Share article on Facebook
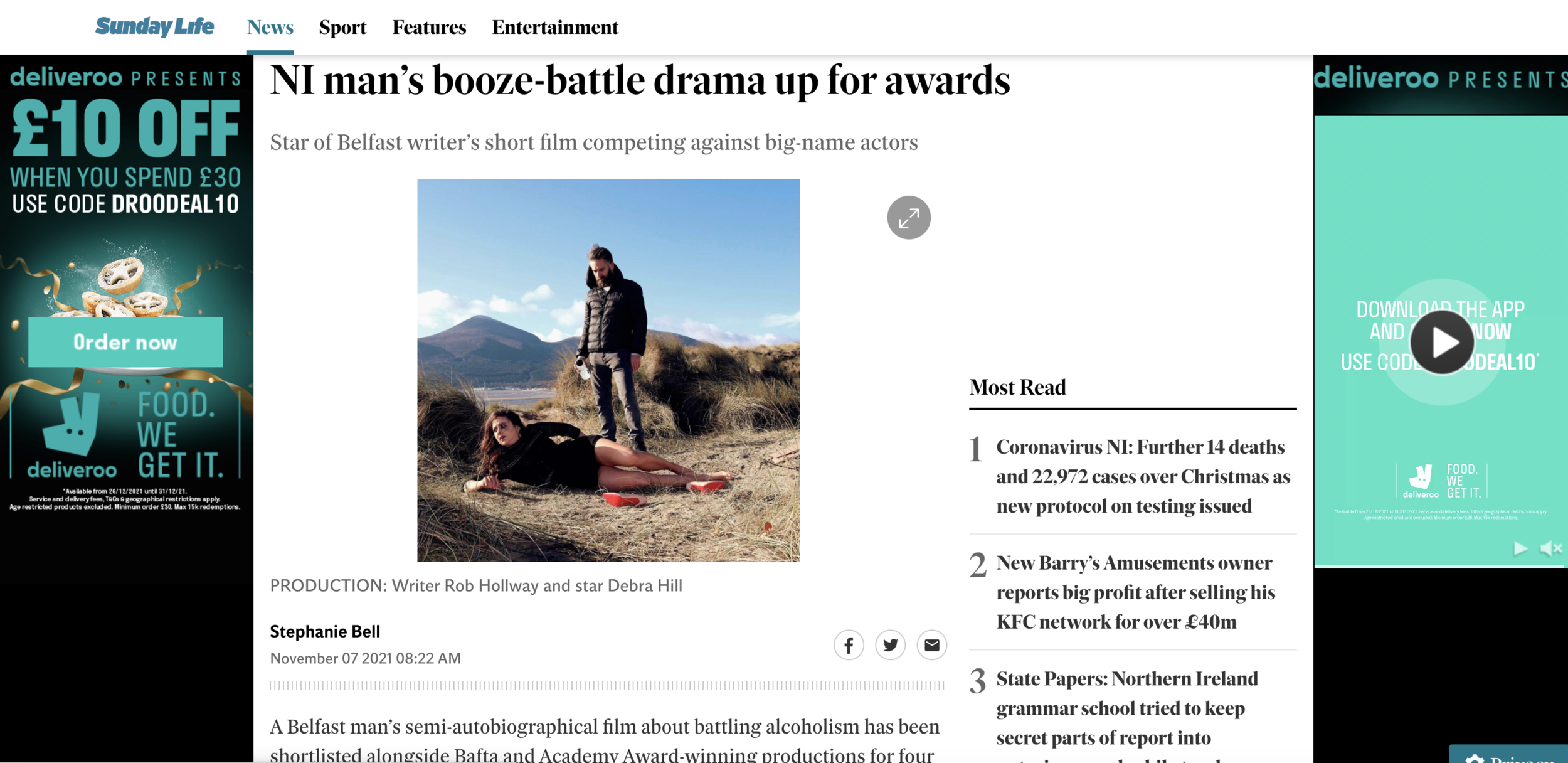This screenshot has width=1568, height=763. tap(848, 645)
